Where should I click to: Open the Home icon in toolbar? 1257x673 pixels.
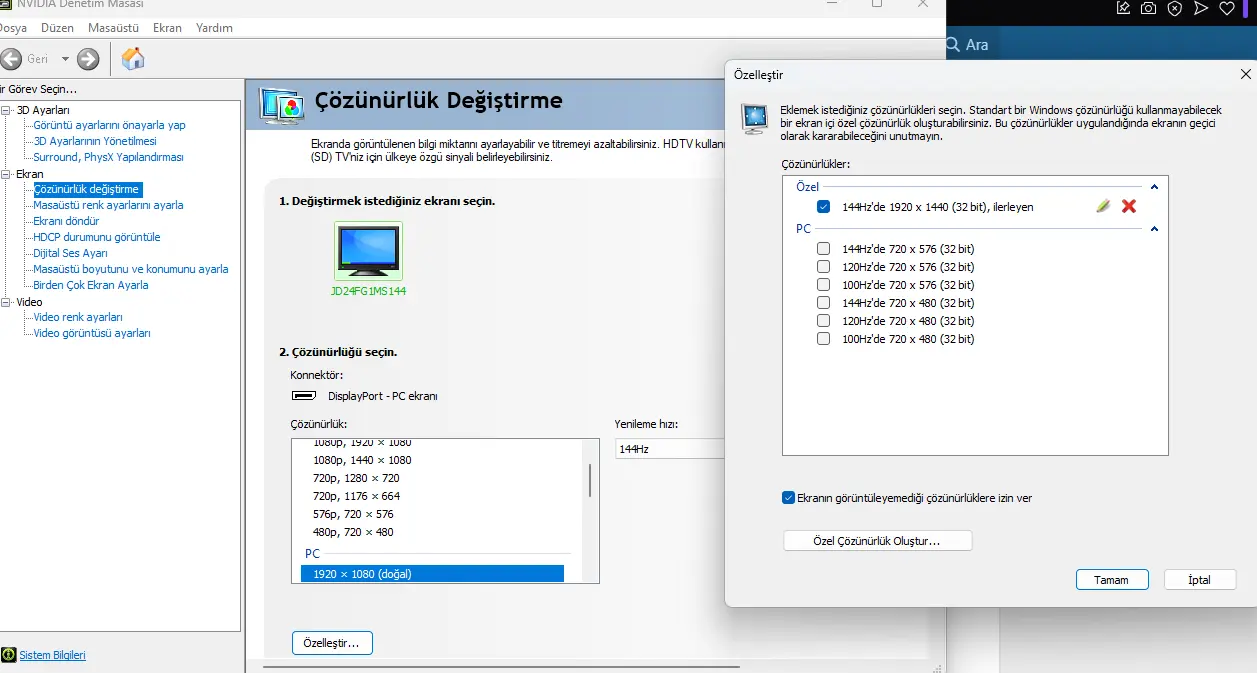click(x=132, y=59)
